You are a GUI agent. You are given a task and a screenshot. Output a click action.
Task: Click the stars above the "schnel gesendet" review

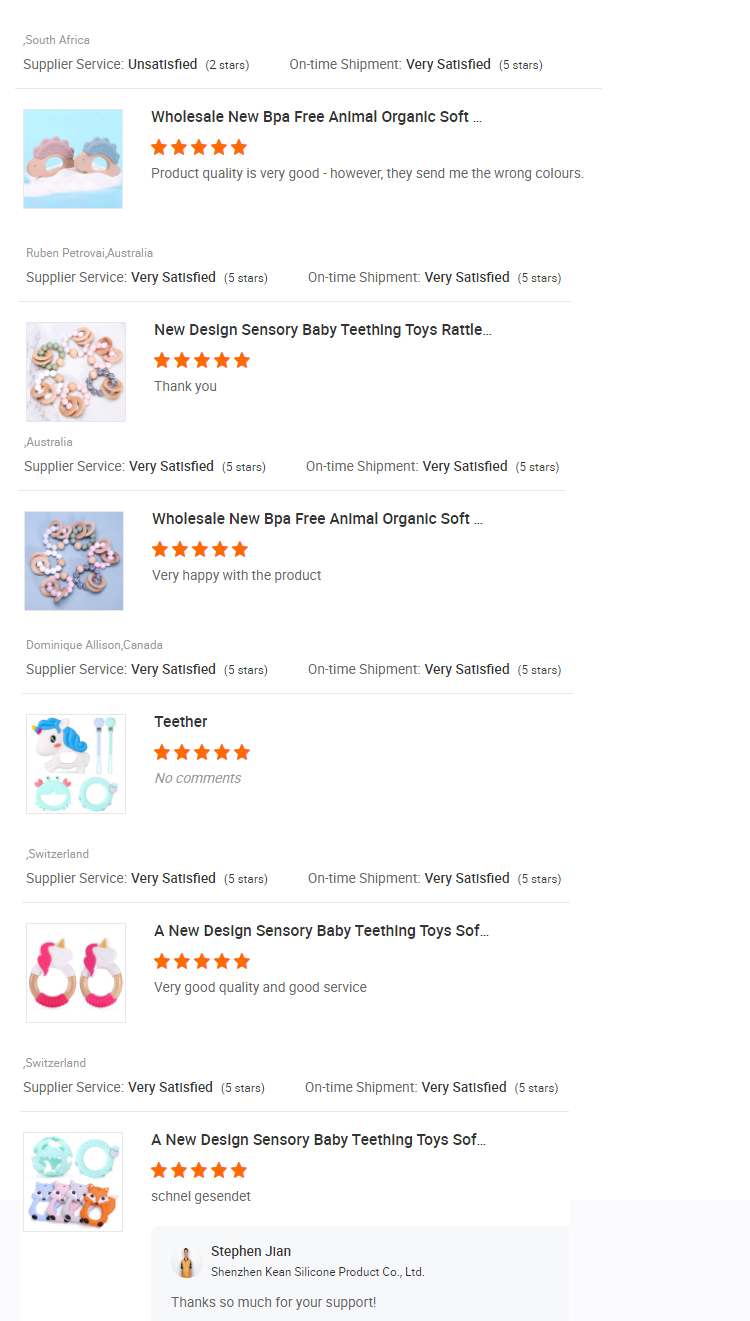pyautogui.click(x=198, y=1170)
